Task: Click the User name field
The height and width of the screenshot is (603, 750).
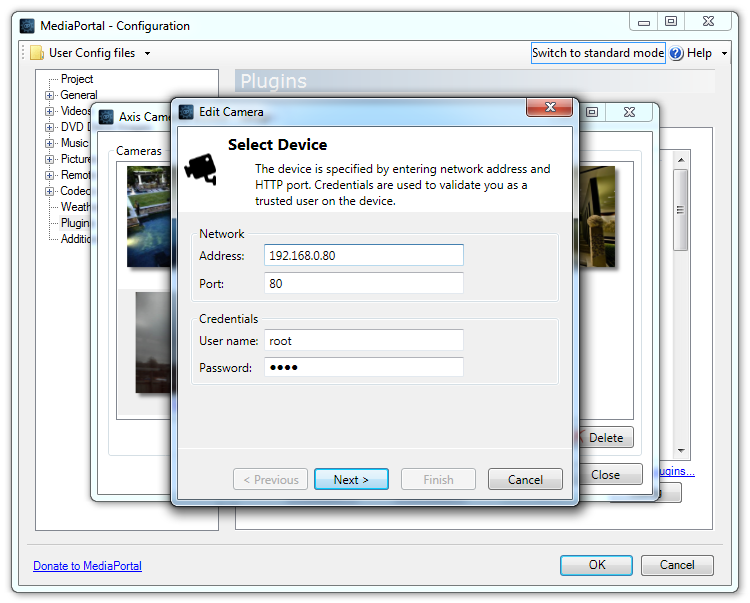Action: coord(364,340)
